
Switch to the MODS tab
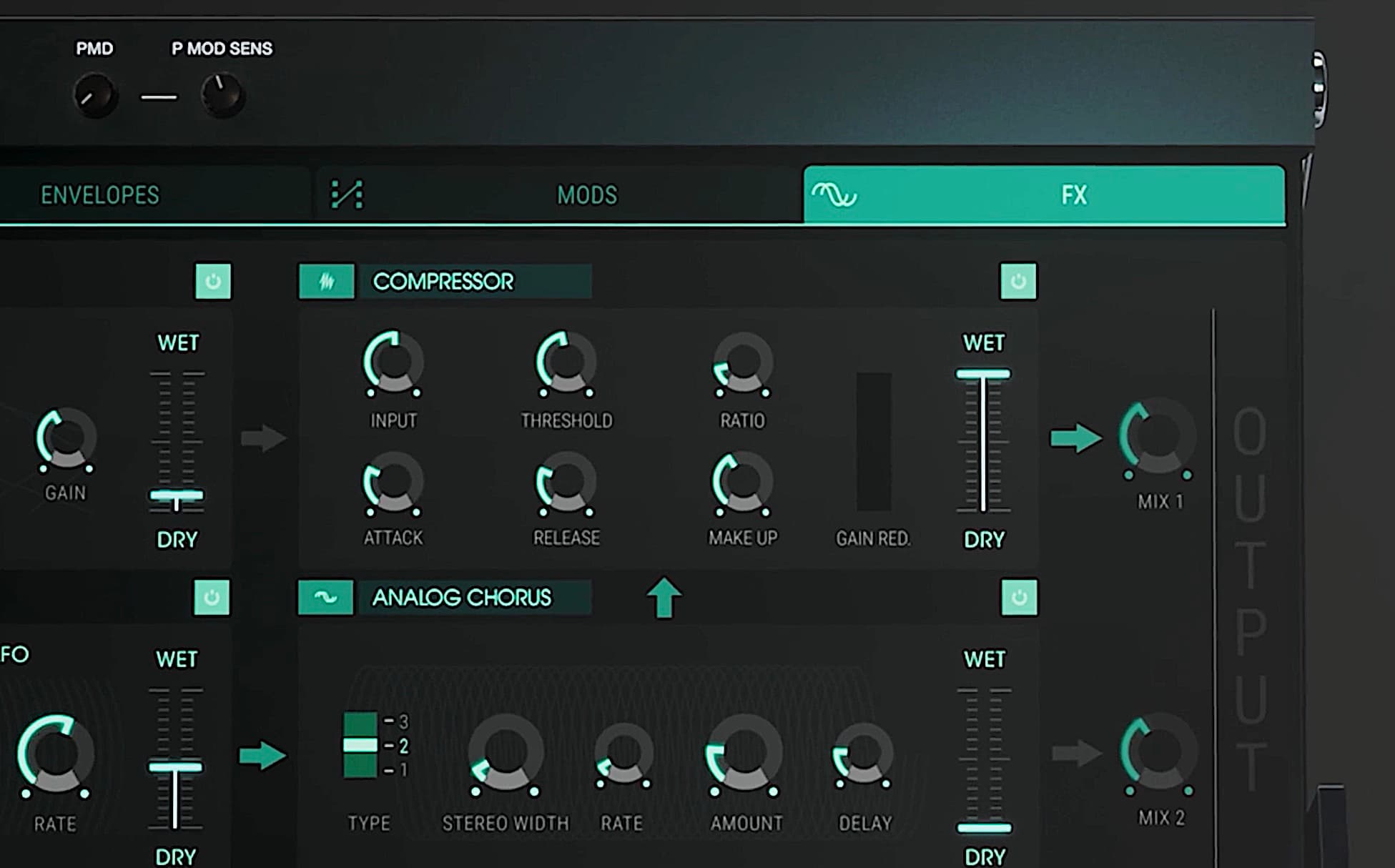[586, 194]
